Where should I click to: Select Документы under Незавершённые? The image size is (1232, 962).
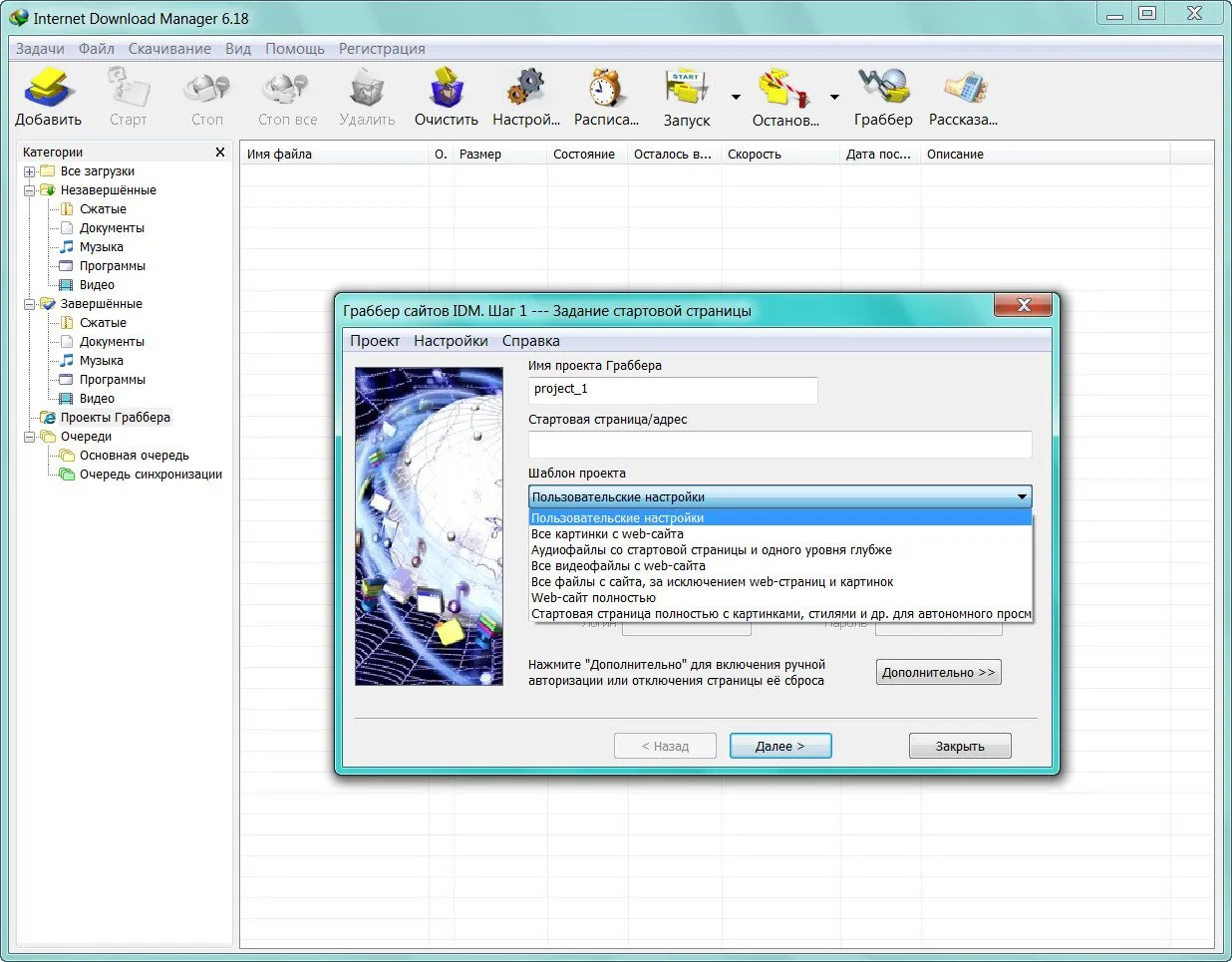(112, 228)
